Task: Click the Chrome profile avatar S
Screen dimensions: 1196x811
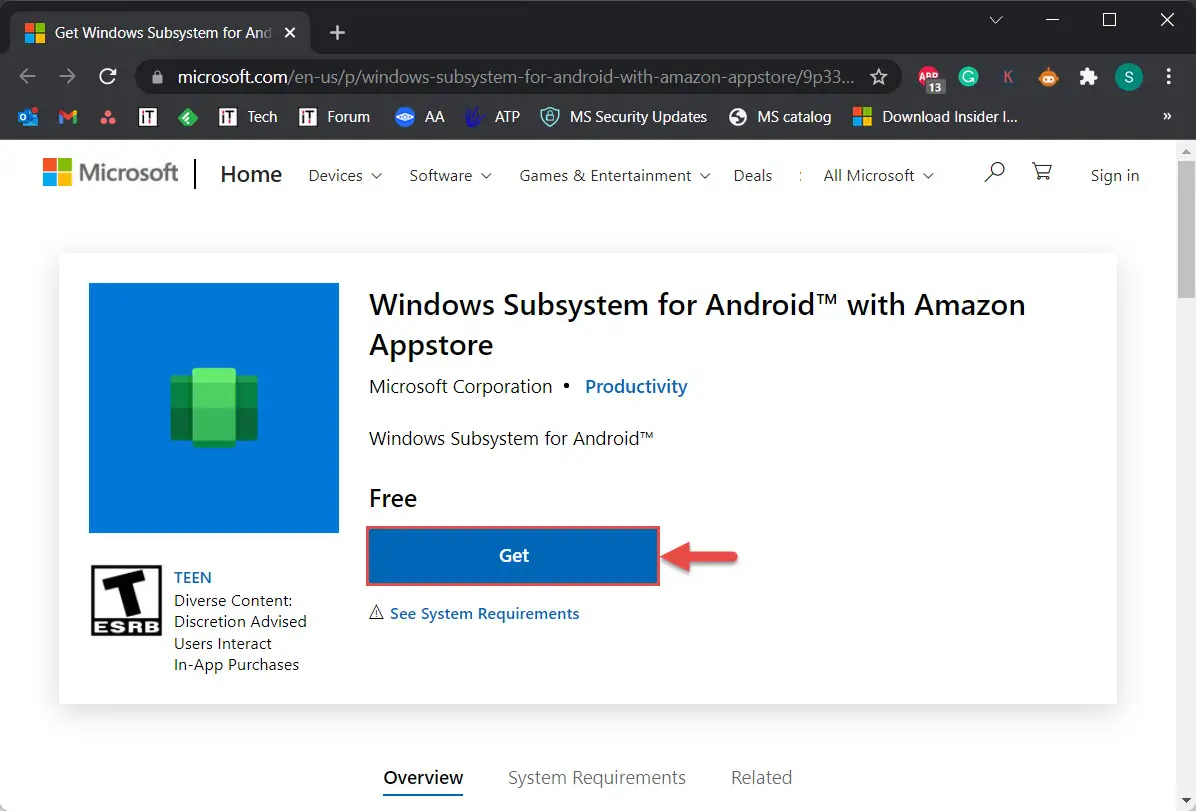Action: [x=1129, y=76]
